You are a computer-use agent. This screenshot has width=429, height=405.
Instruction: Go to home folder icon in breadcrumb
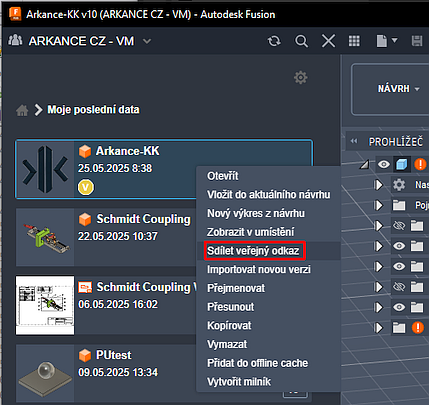point(22,110)
